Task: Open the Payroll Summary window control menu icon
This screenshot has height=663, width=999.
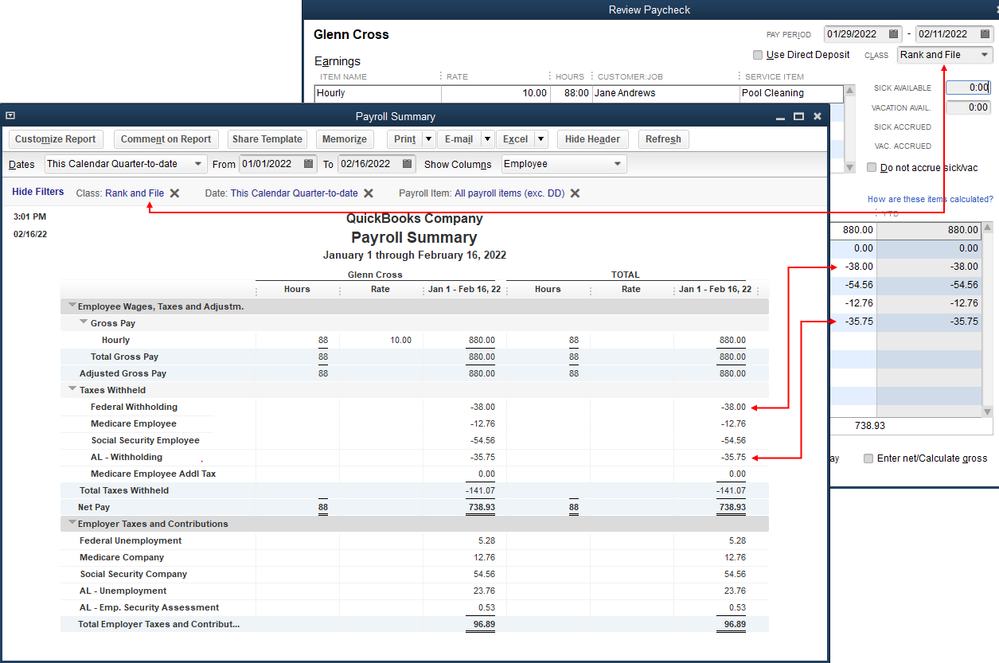Action: coord(11,115)
